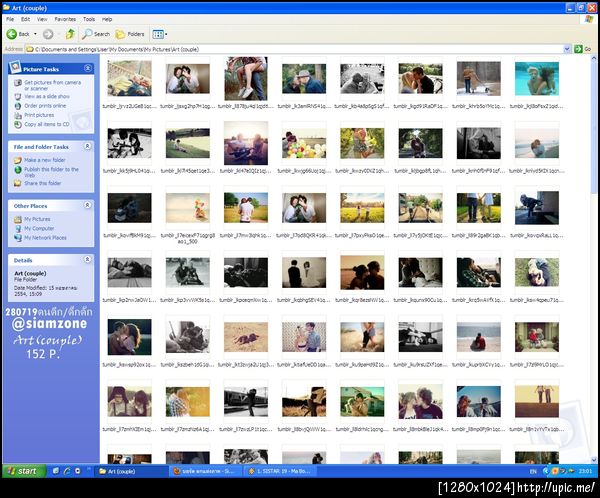Screen dimensions: 600x498
Task: Open the Search toolbar button
Action: coord(96,34)
